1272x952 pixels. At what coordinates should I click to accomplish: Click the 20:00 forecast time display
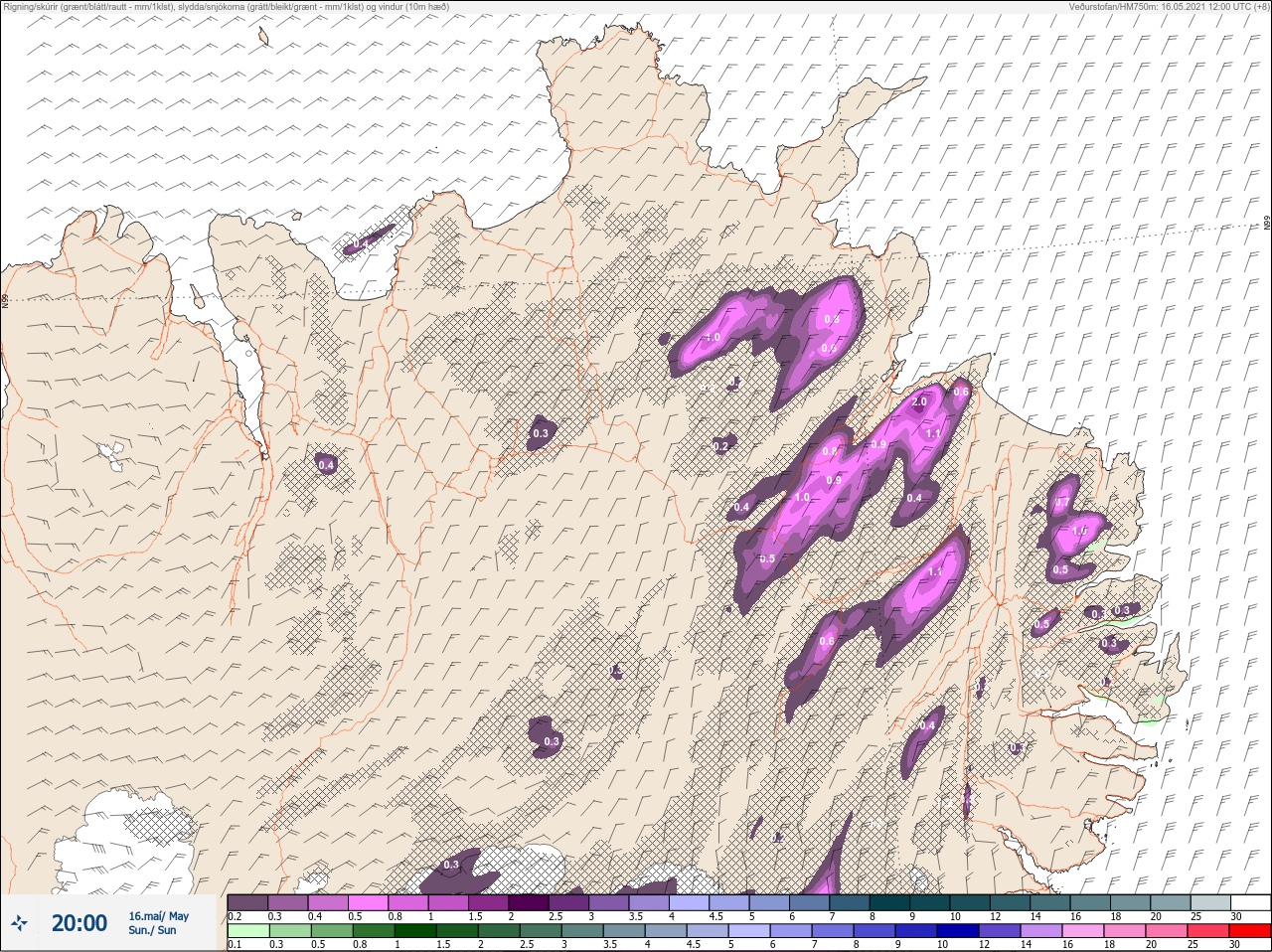[x=79, y=923]
